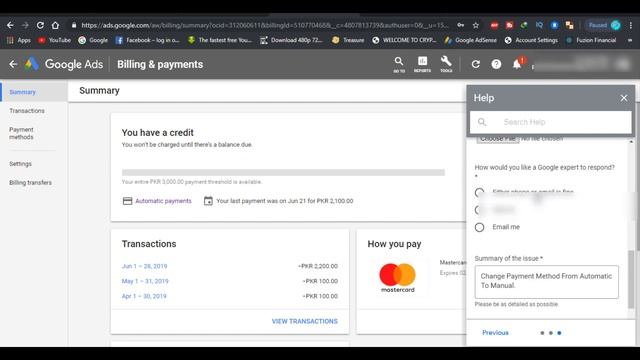Click the Search Help magnifier icon
Viewport: 640px width, 360px height.
(482, 122)
